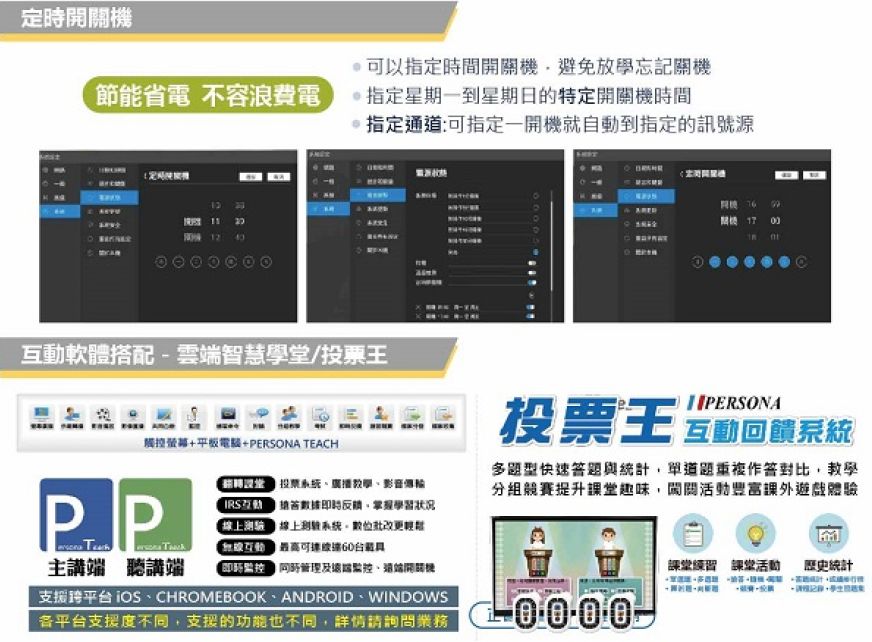Select highlighted second-column sidebar item in middle screenshot

click(x=378, y=195)
